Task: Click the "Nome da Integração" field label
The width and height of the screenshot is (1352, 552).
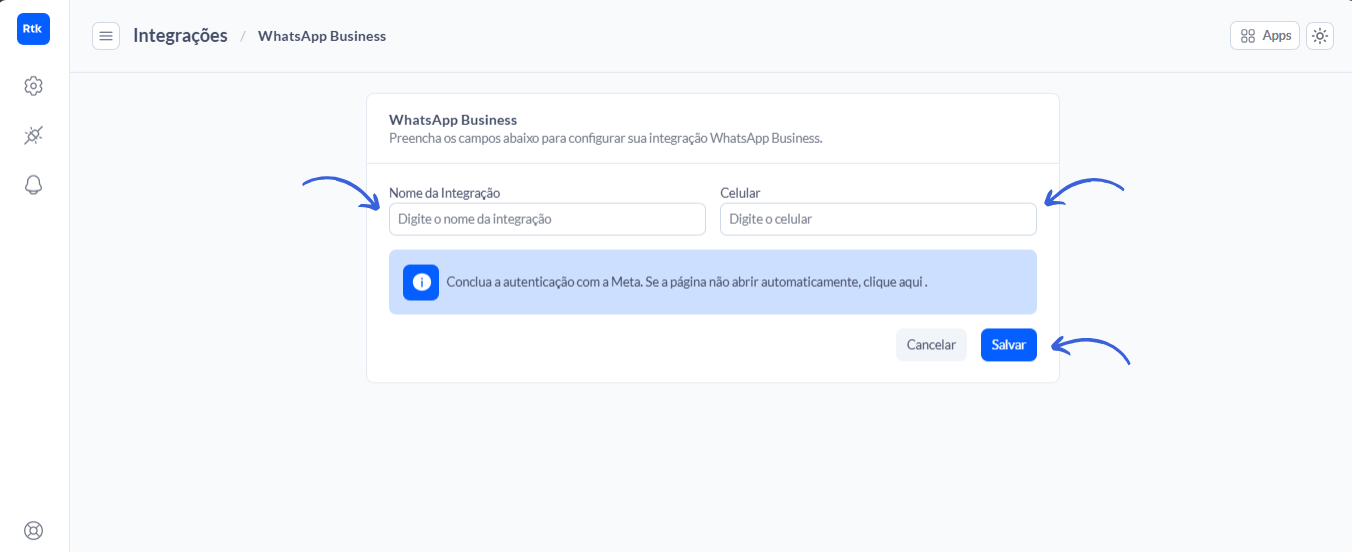Action: click(x=444, y=192)
